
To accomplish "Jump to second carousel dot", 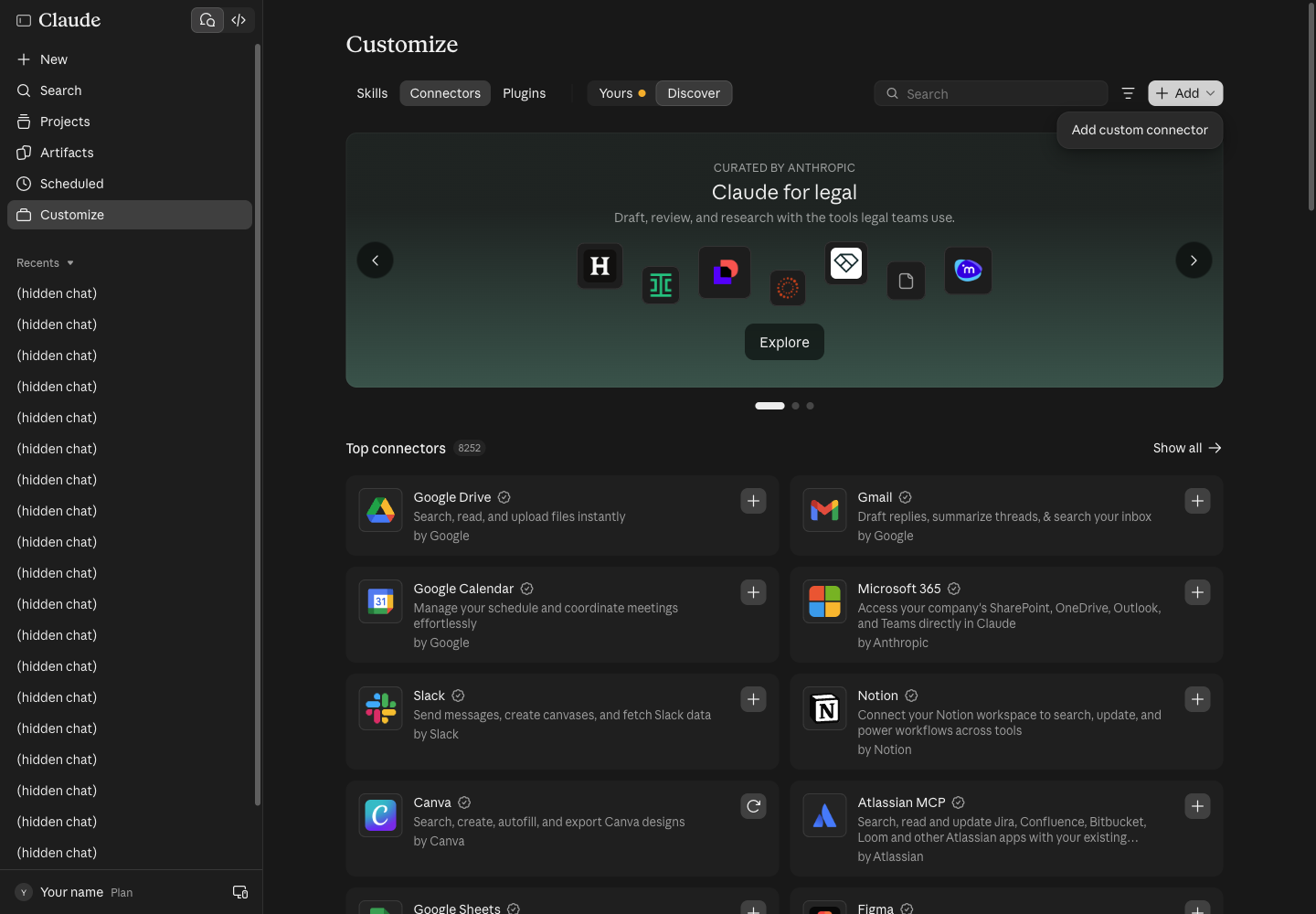I will coord(795,406).
